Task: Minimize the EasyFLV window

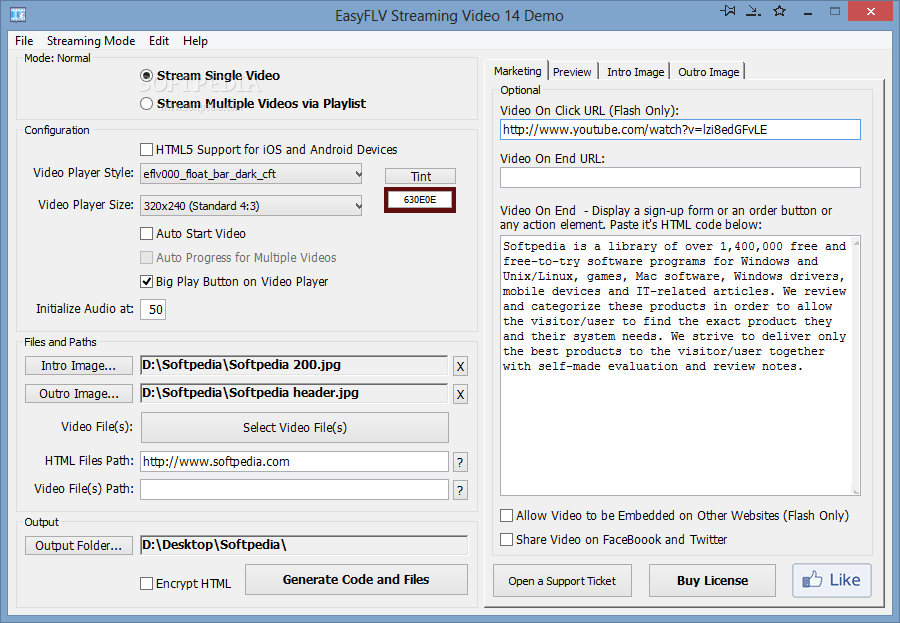Action: (x=808, y=11)
